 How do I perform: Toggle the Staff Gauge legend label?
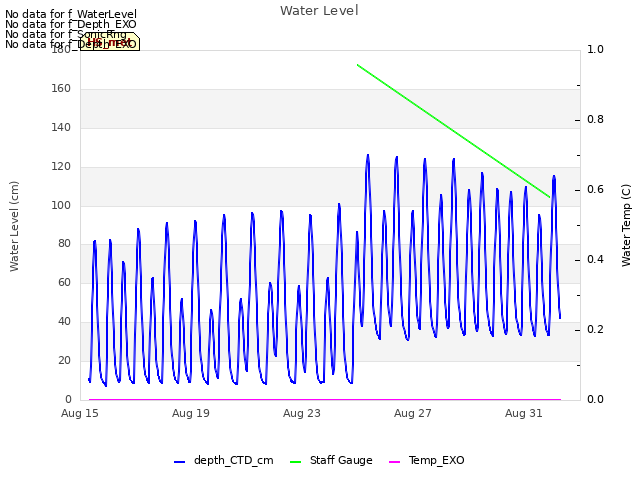[341, 460]
